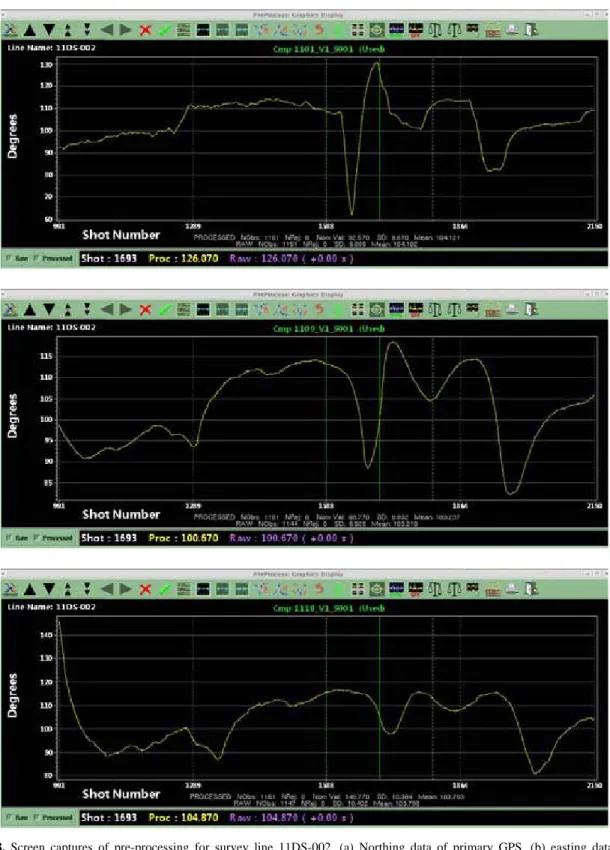The image size is (610, 850).
Task: Click exit door icon in Cmp 1110 window toolbar
Action: tap(532, 589)
